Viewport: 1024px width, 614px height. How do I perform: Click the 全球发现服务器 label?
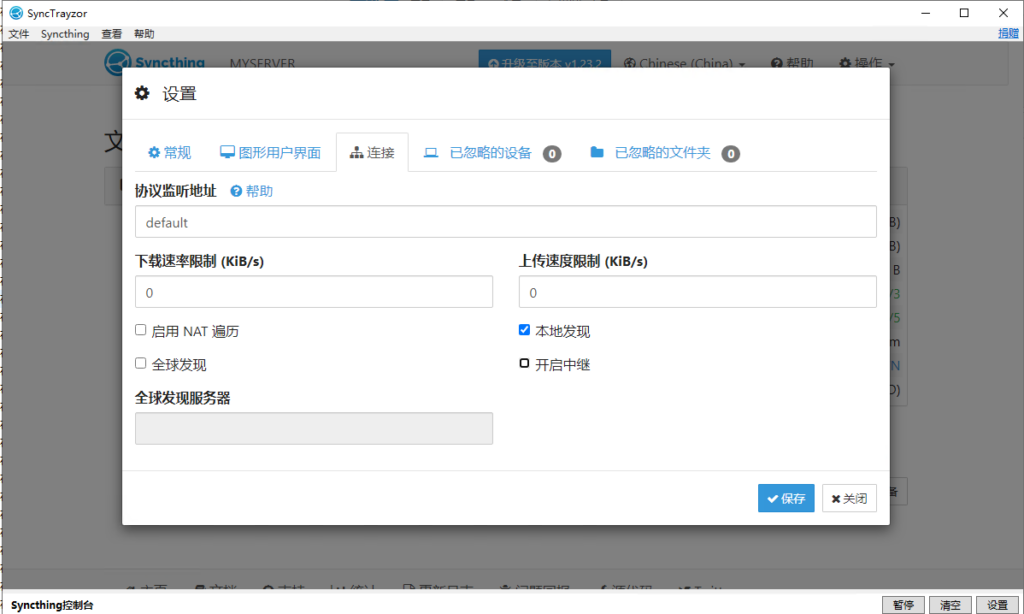(x=183, y=398)
